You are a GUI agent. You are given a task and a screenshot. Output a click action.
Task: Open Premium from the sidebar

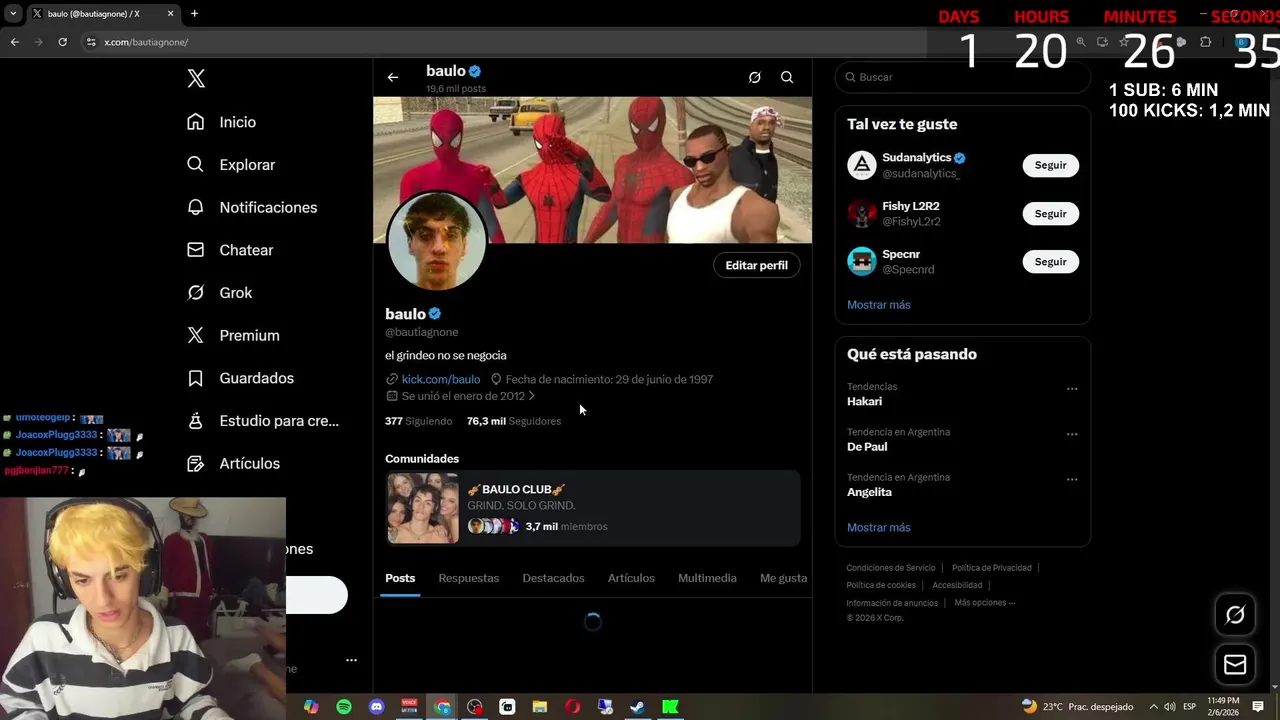tap(233, 335)
